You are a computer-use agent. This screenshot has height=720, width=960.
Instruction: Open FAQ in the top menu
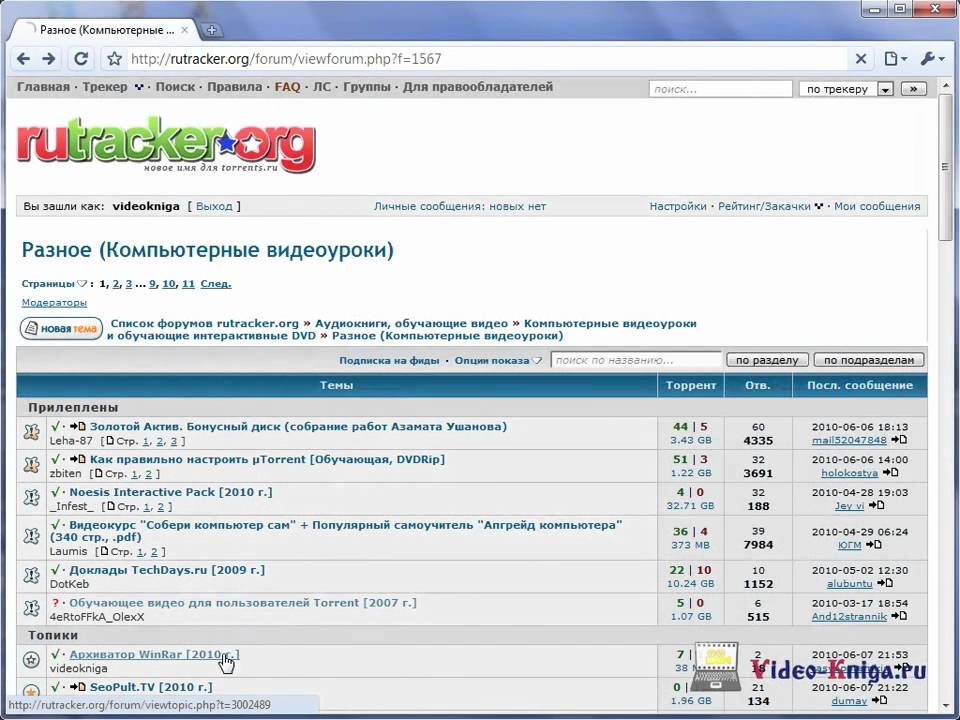(x=287, y=87)
